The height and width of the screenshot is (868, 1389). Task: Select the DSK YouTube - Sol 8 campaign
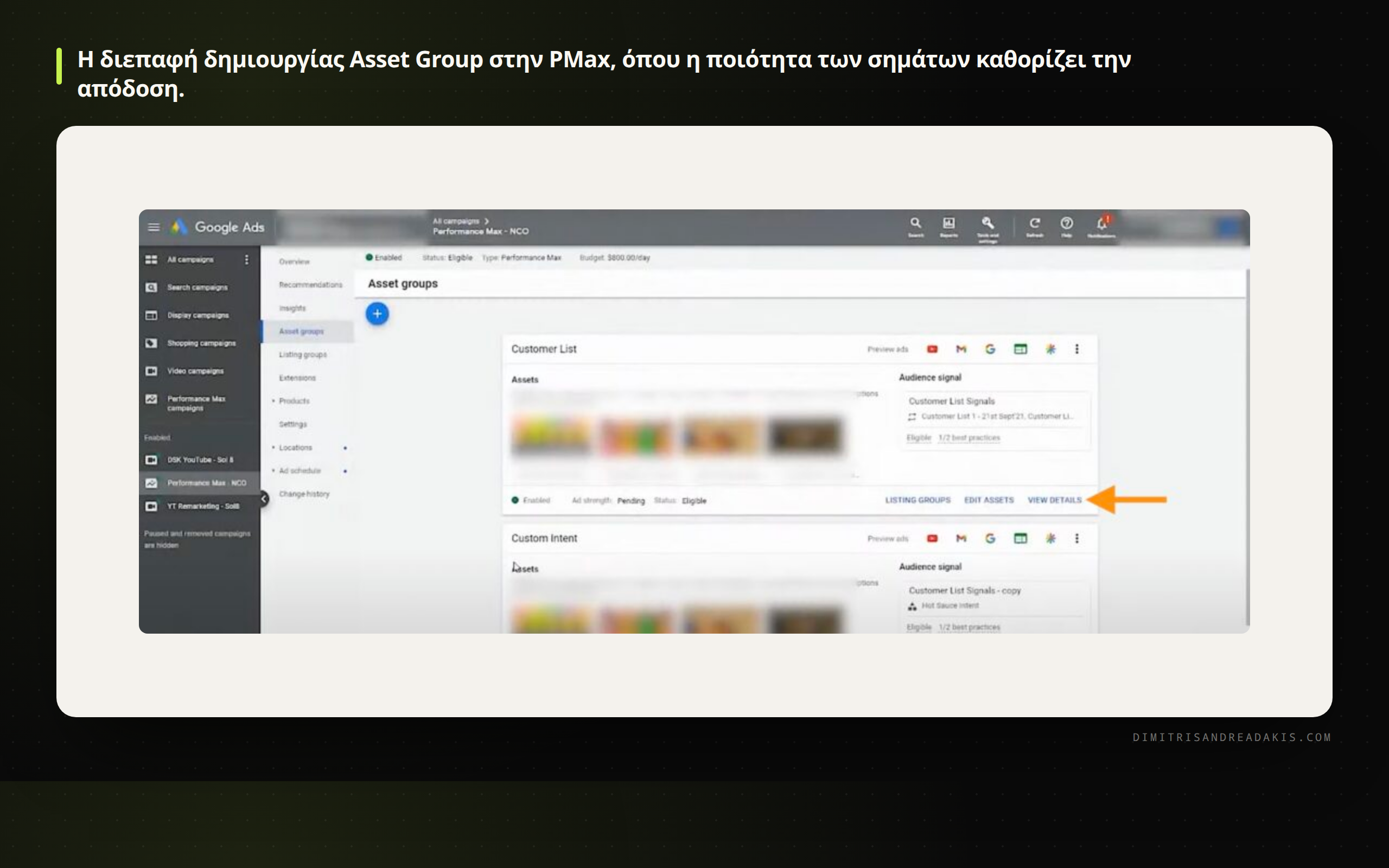coord(199,460)
